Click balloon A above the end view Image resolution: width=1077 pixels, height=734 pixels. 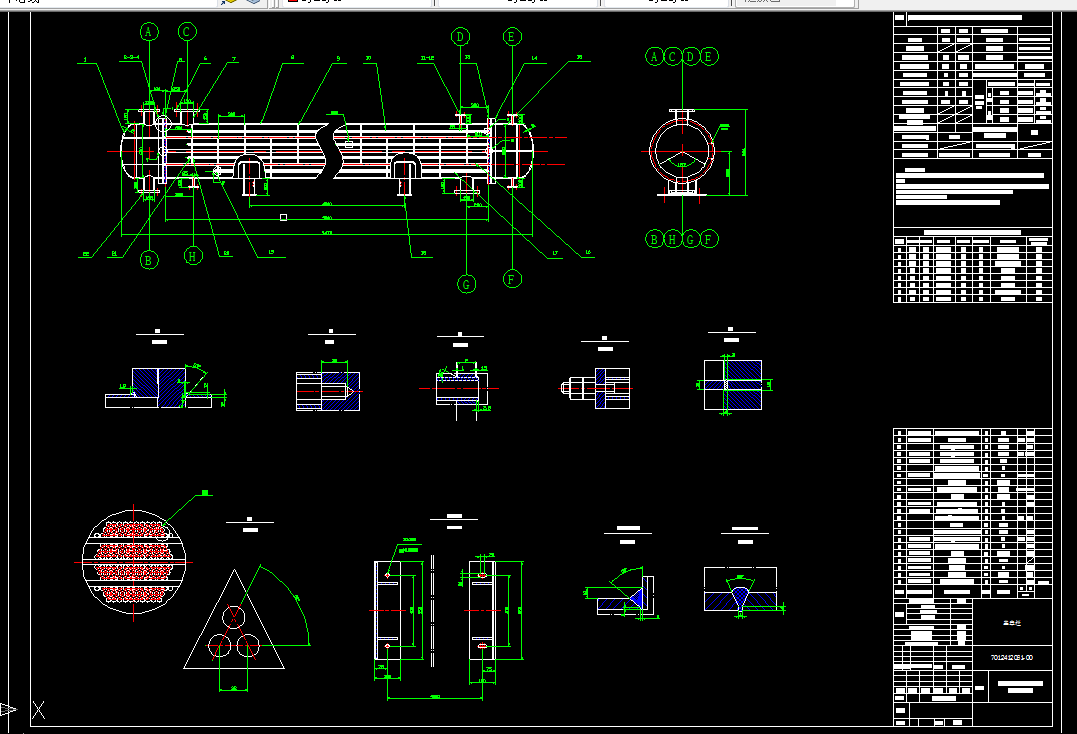(x=655, y=56)
